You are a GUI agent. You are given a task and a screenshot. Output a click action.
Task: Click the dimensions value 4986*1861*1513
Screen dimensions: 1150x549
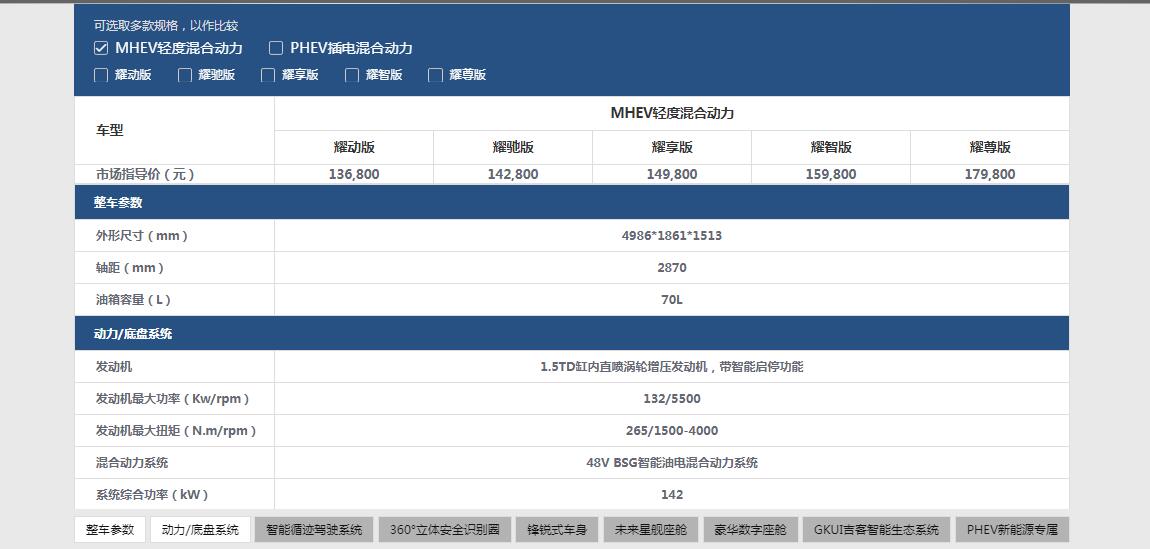point(672,236)
